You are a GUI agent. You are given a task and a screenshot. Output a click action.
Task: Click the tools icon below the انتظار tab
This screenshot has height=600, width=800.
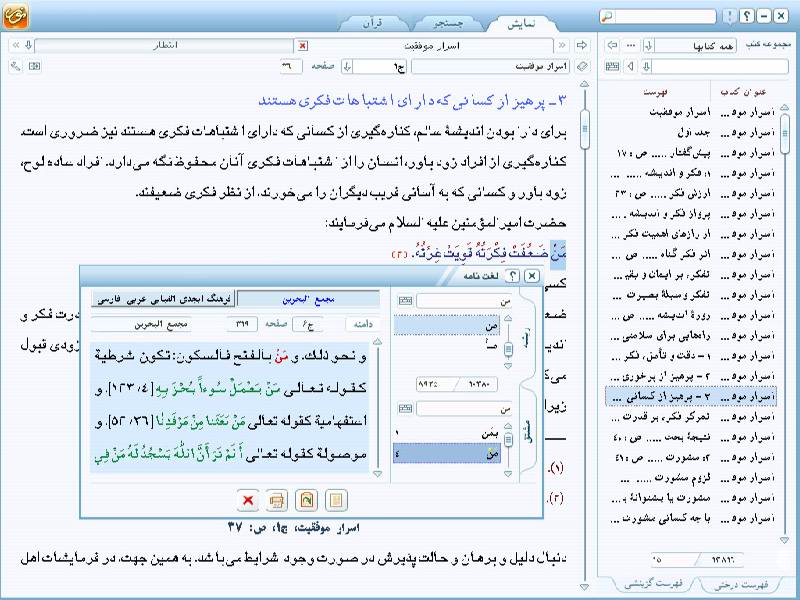pos(16,66)
